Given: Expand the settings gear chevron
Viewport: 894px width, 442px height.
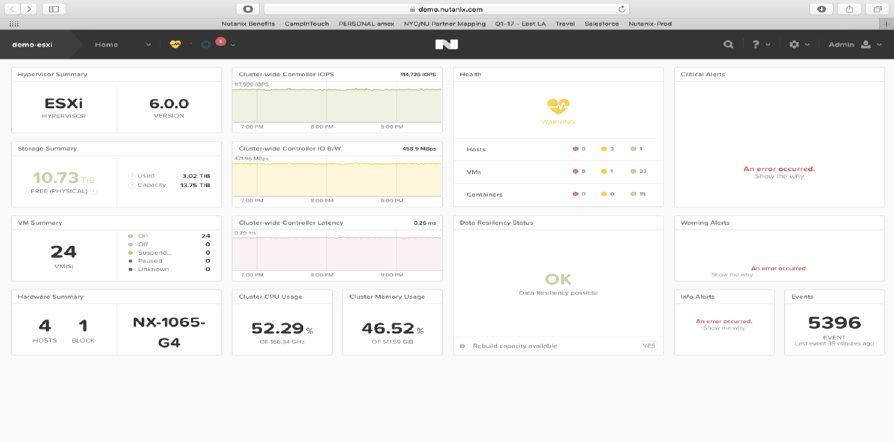Looking at the screenshot, I should pos(807,44).
